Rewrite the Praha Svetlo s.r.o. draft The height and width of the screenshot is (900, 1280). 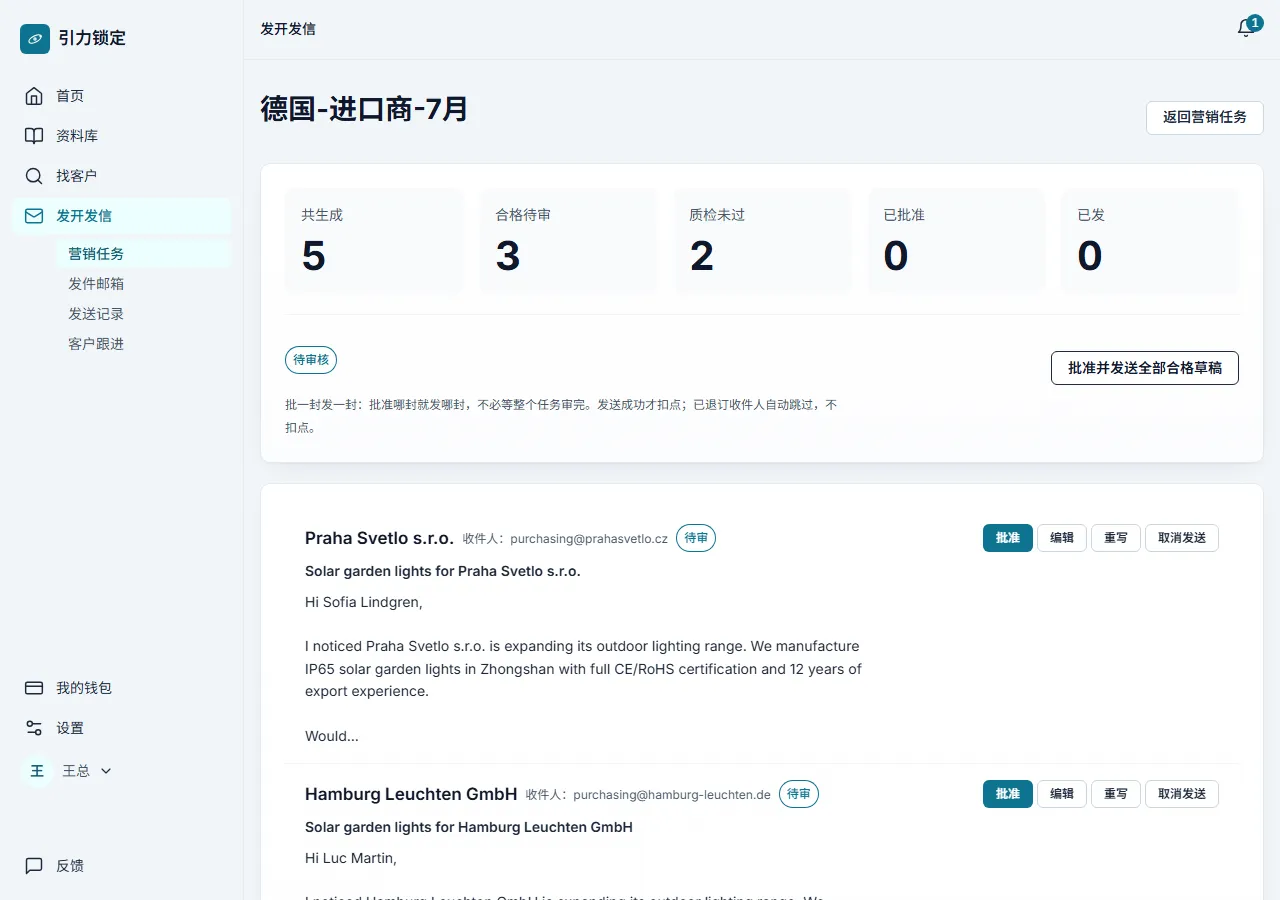[1116, 538]
